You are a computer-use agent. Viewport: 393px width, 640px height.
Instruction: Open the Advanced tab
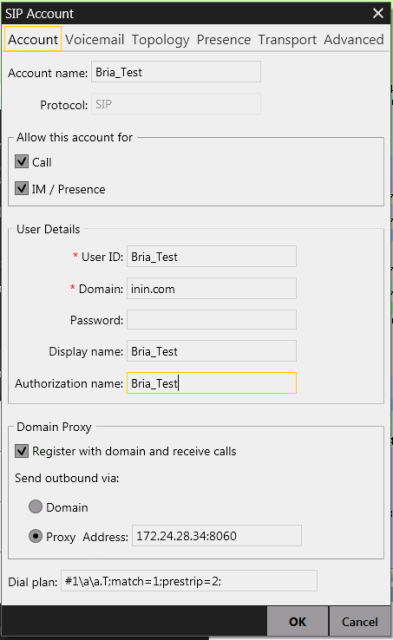point(353,40)
